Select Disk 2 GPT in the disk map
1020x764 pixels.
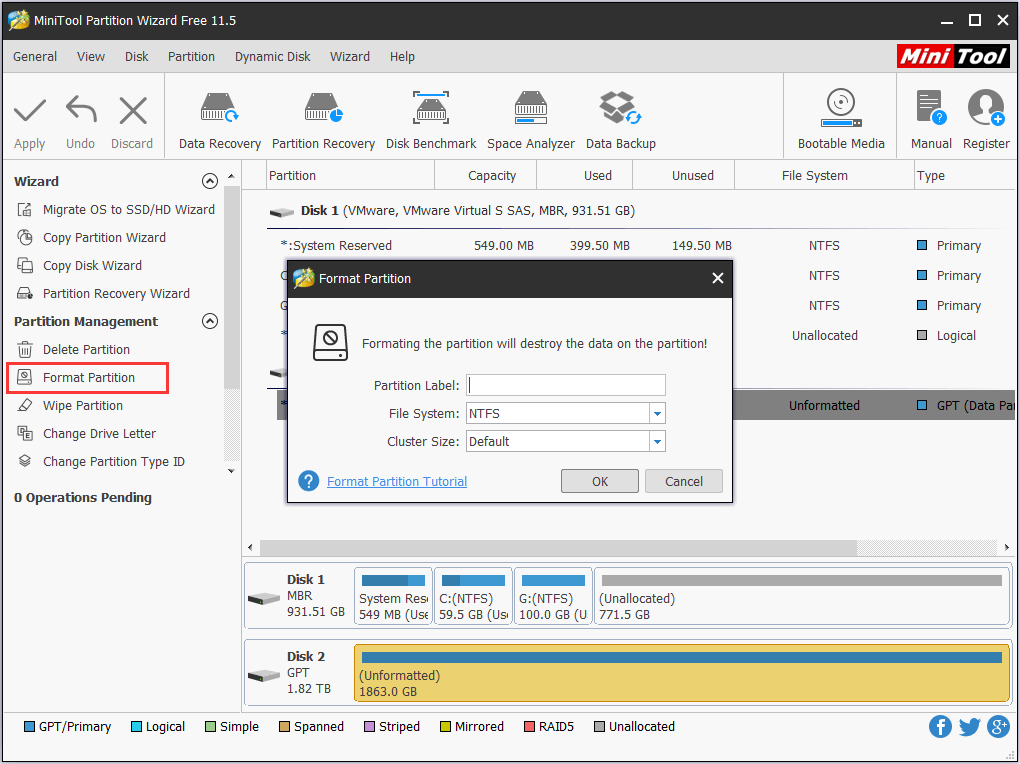[298, 673]
